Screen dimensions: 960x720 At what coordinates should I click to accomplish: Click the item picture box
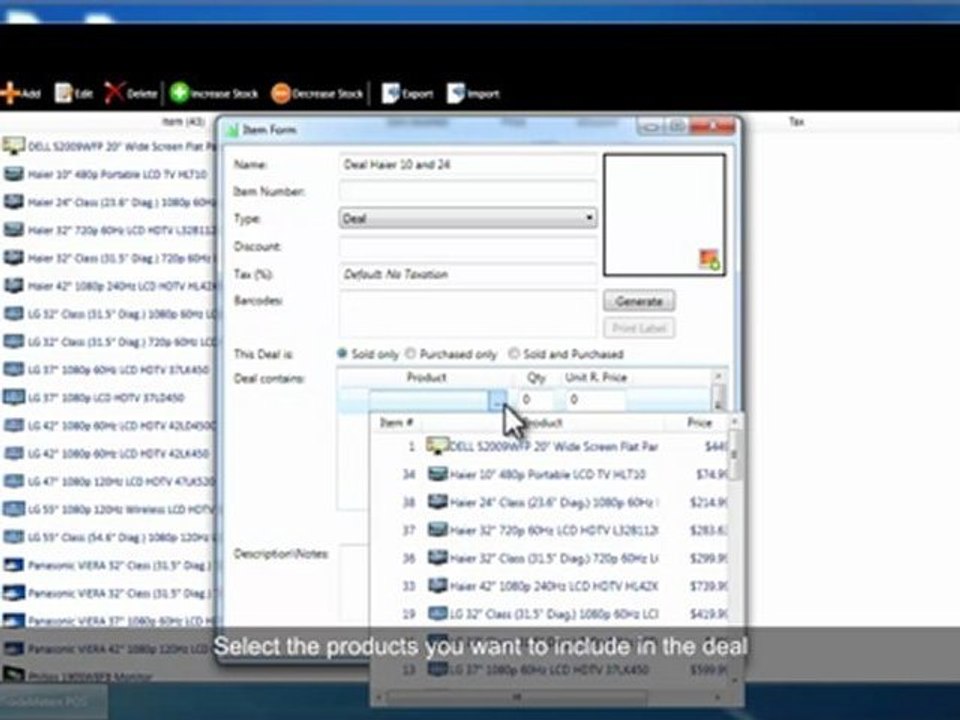(x=664, y=215)
